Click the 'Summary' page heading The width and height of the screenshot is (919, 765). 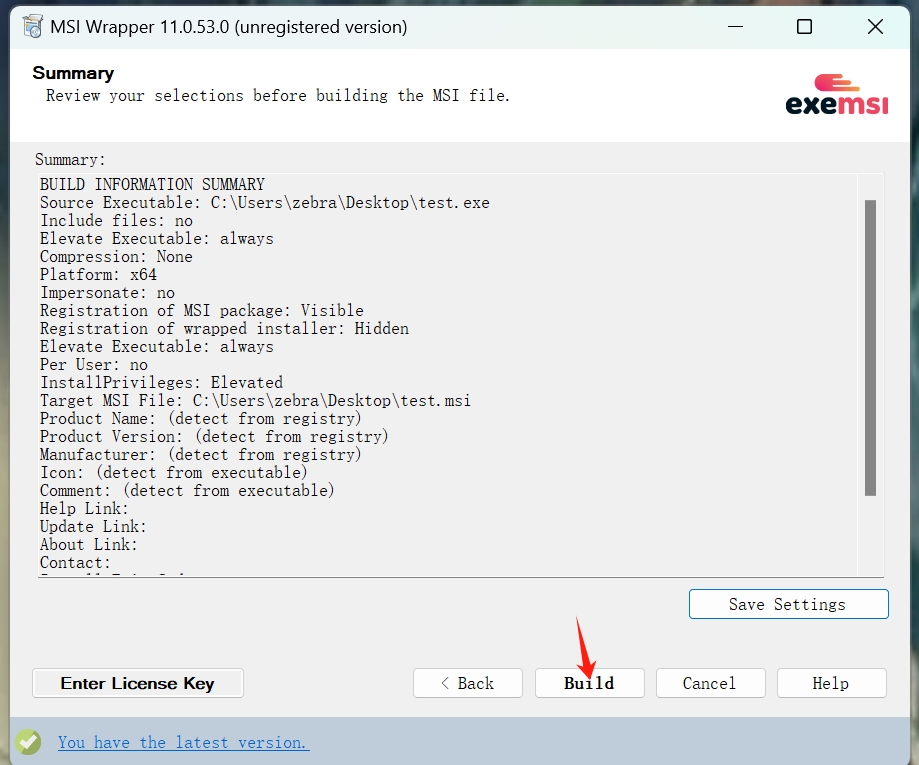(x=73, y=73)
